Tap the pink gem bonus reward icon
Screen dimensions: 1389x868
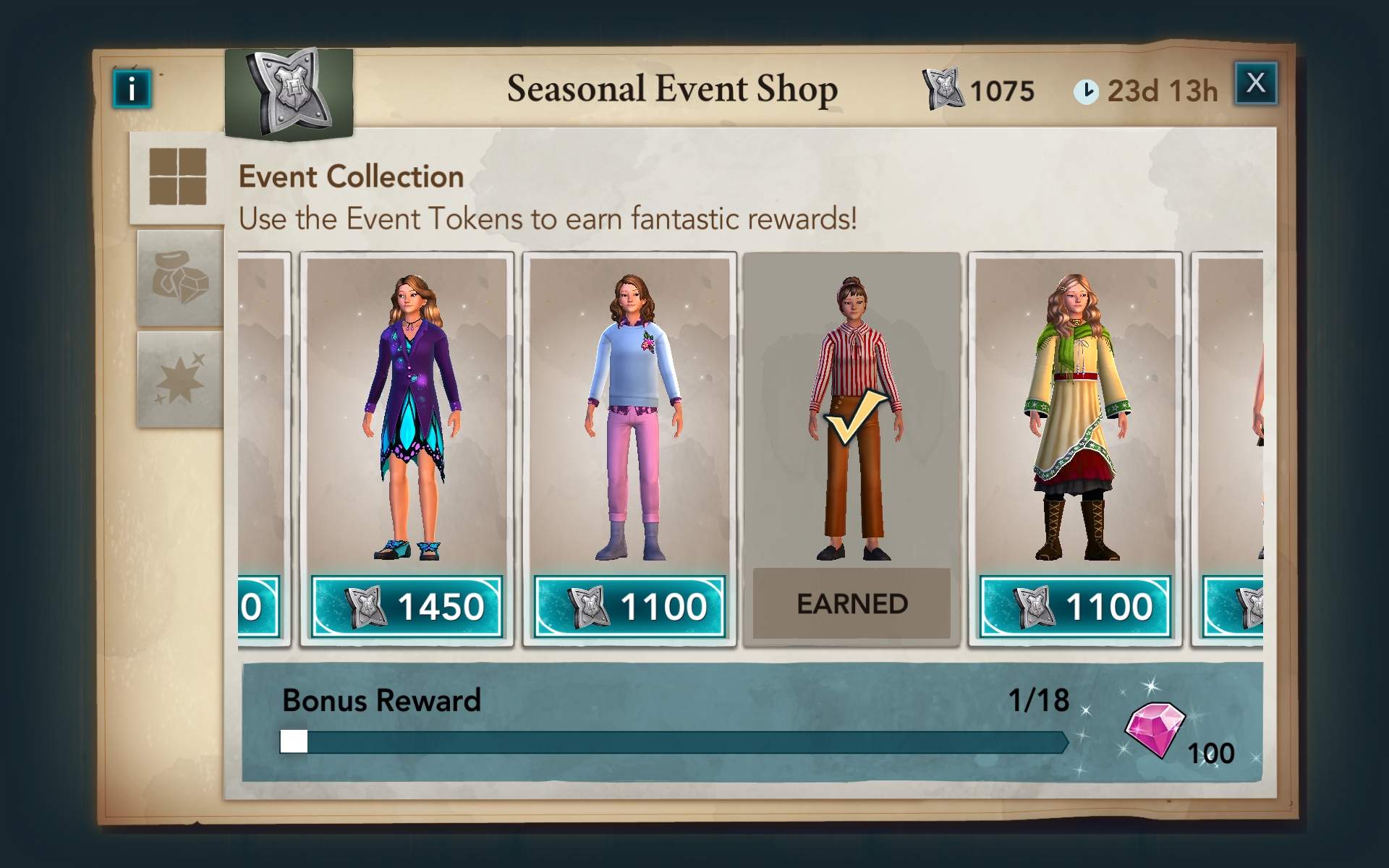(1155, 729)
